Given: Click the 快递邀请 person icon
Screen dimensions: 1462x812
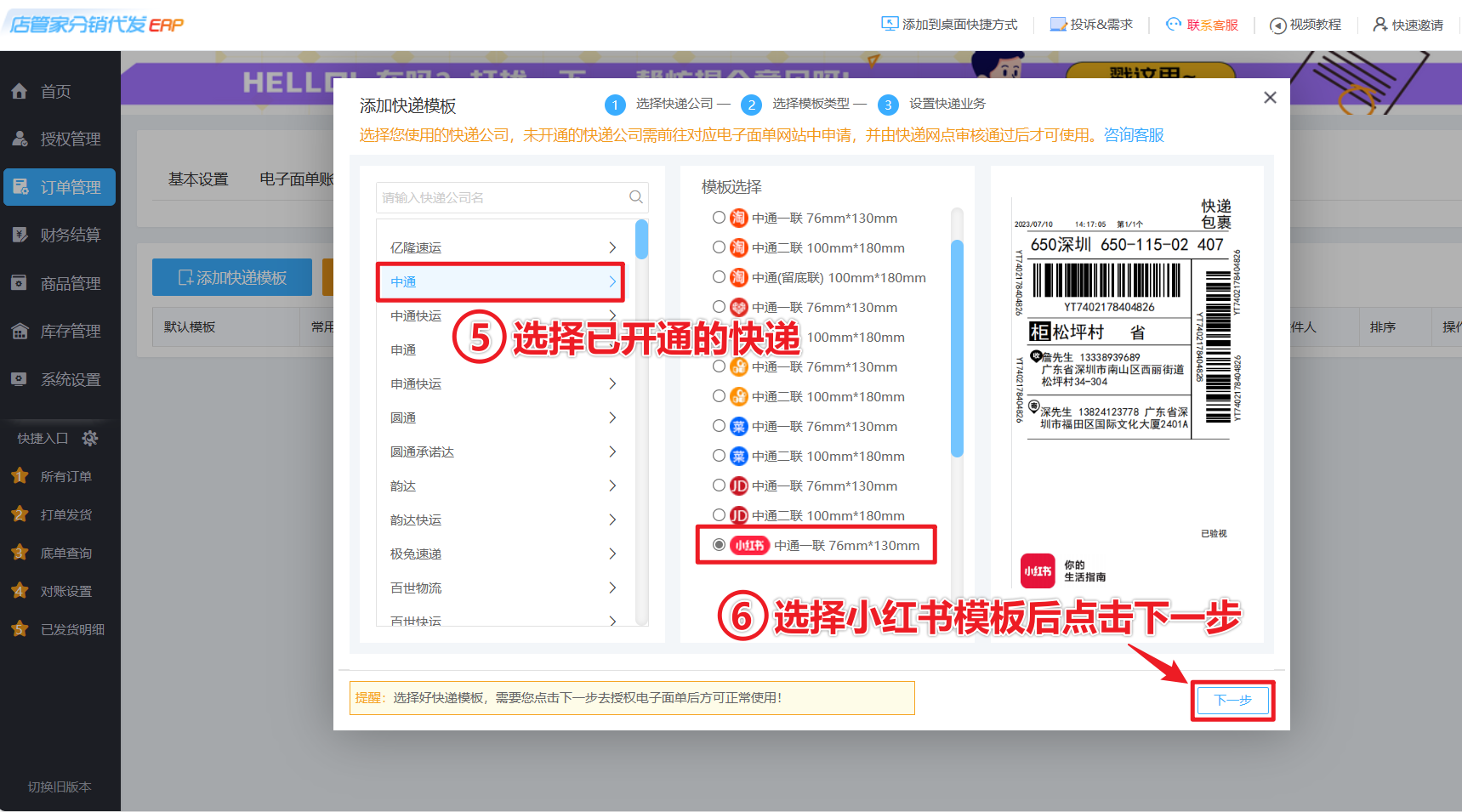Looking at the screenshot, I should [1380, 24].
